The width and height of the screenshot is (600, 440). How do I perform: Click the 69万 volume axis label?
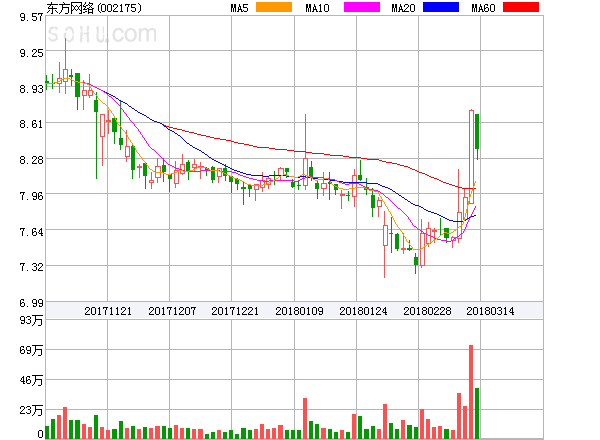click(31, 350)
